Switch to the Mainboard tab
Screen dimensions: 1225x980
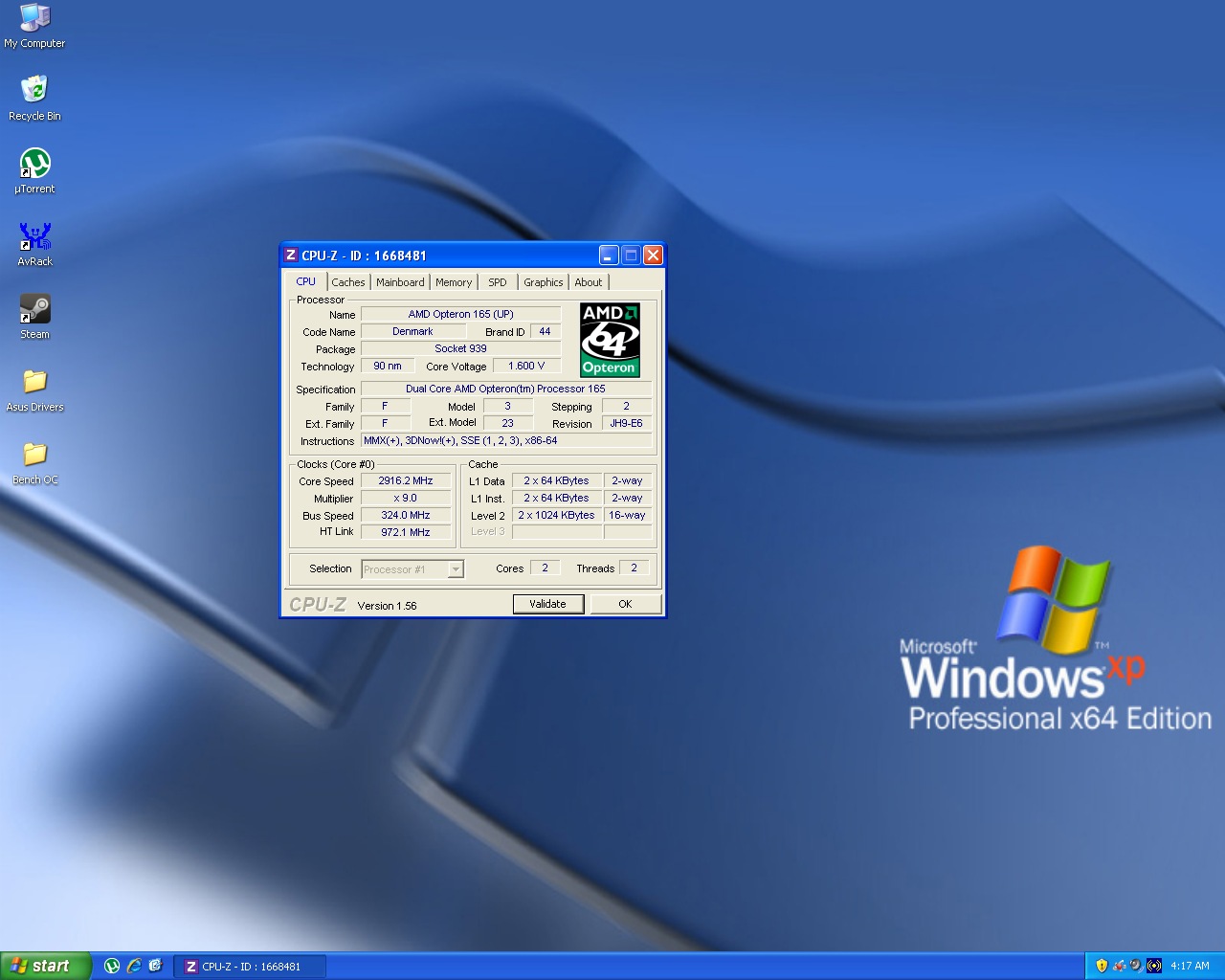pyautogui.click(x=400, y=282)
